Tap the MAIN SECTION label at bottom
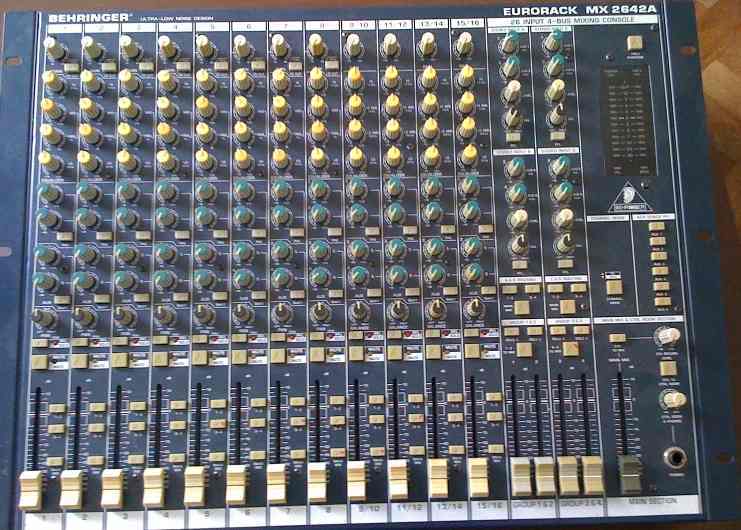Screen dimensions: 741x530 coord(651,502)
